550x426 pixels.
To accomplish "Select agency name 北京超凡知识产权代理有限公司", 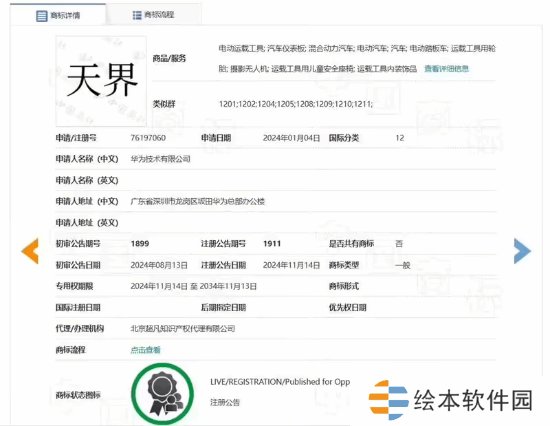I will pos(183,329).
